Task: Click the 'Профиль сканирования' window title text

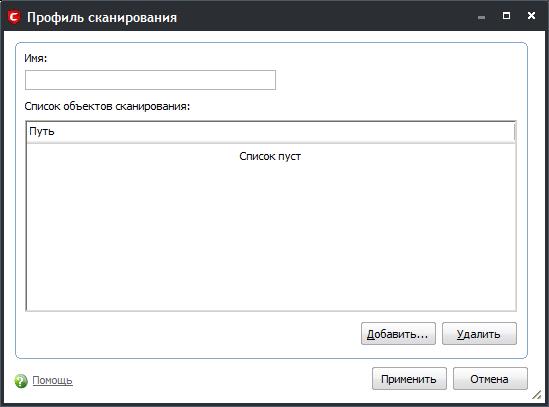Action: tap(102, 18)
